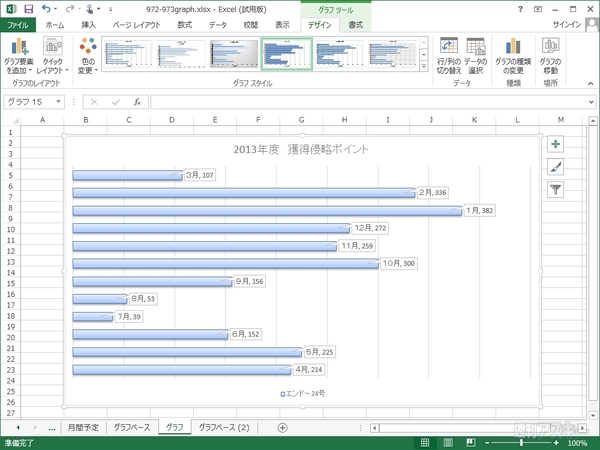Viewport: 600px width, 450px height.
Task: Click the Excel help question mark
Action: click(x=520, y=9)
